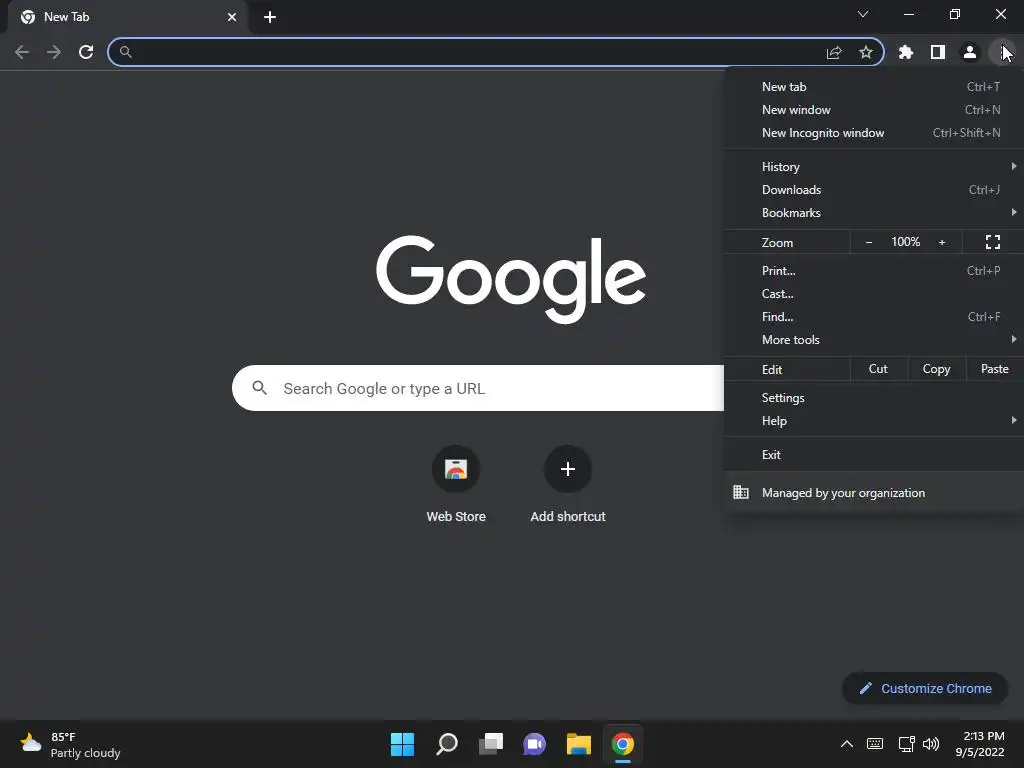Close the New Tab tab
1024x768 pixels.
point(232,17)
